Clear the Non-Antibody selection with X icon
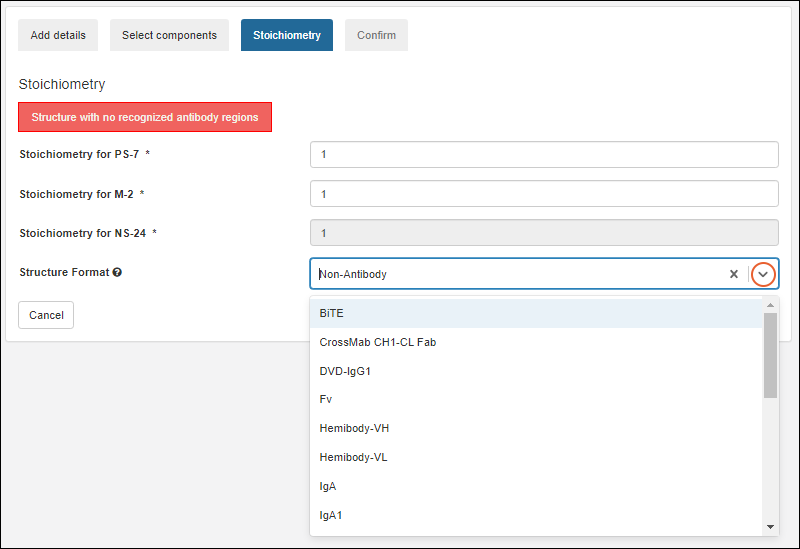 click(734, 274)
